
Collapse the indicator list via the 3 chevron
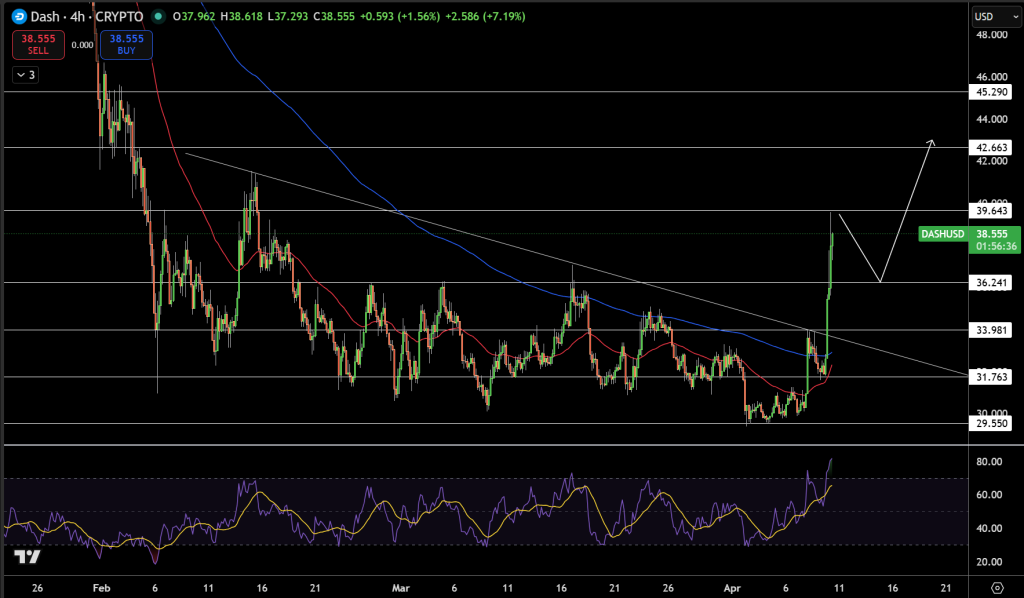point(23,74)
